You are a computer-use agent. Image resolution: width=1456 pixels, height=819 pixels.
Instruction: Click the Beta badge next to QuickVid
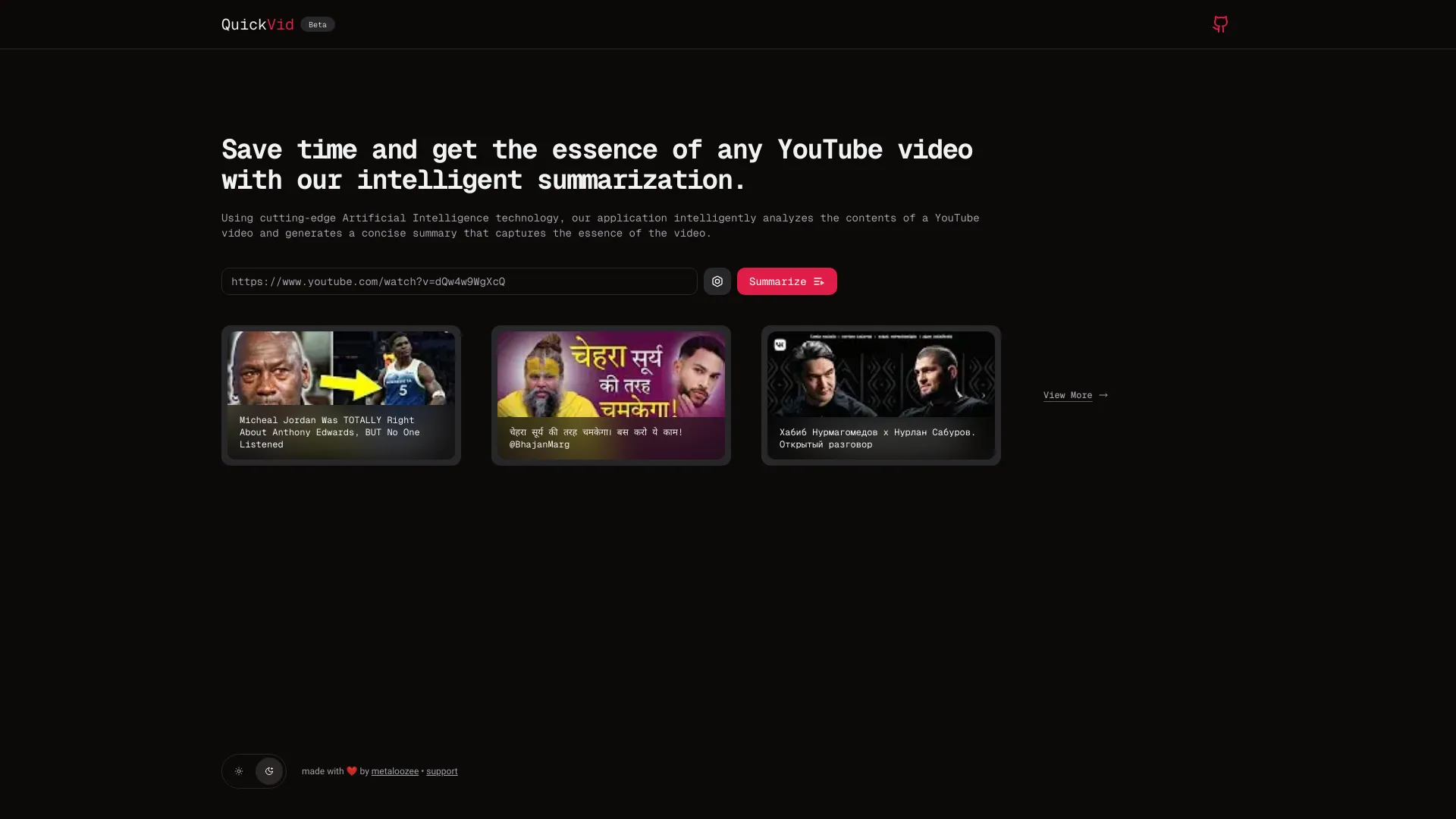(x=317, y=24)
